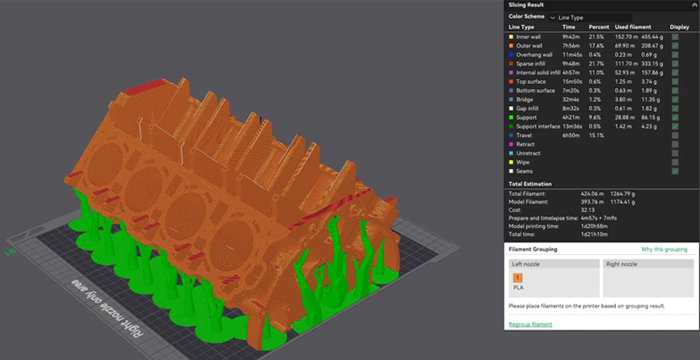Image resolution: width=700 pixels, height=360 pixels.
Task: Click the Support green color swatch
Action: click(x=511, y=117)
